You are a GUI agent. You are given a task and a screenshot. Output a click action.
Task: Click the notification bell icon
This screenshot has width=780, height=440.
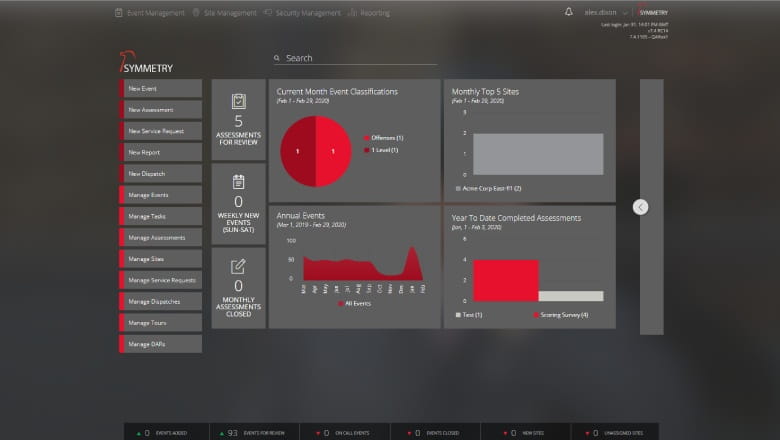tap(569, 13)
